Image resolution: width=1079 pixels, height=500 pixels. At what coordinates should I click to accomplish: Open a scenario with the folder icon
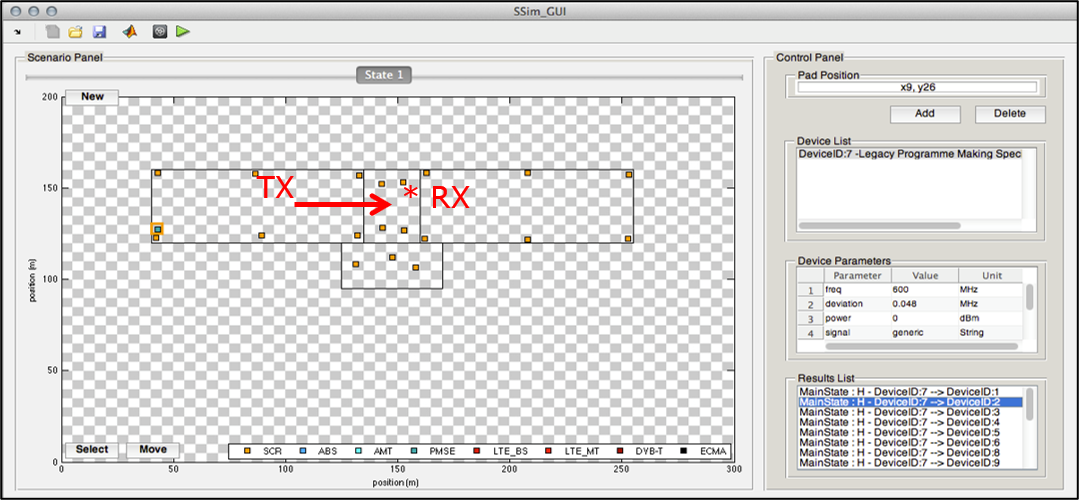click(x=75, y=32)
